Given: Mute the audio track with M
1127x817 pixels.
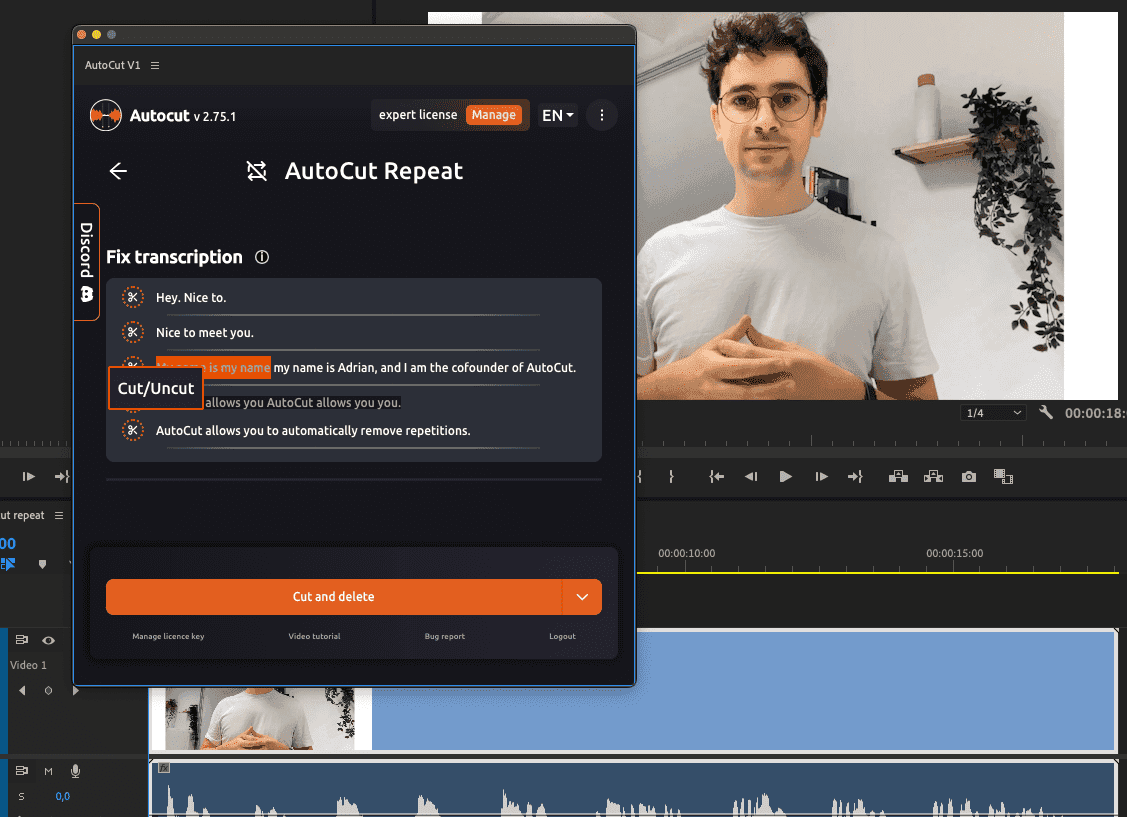Looking at the screenshot, I should (x=48, y=771).
